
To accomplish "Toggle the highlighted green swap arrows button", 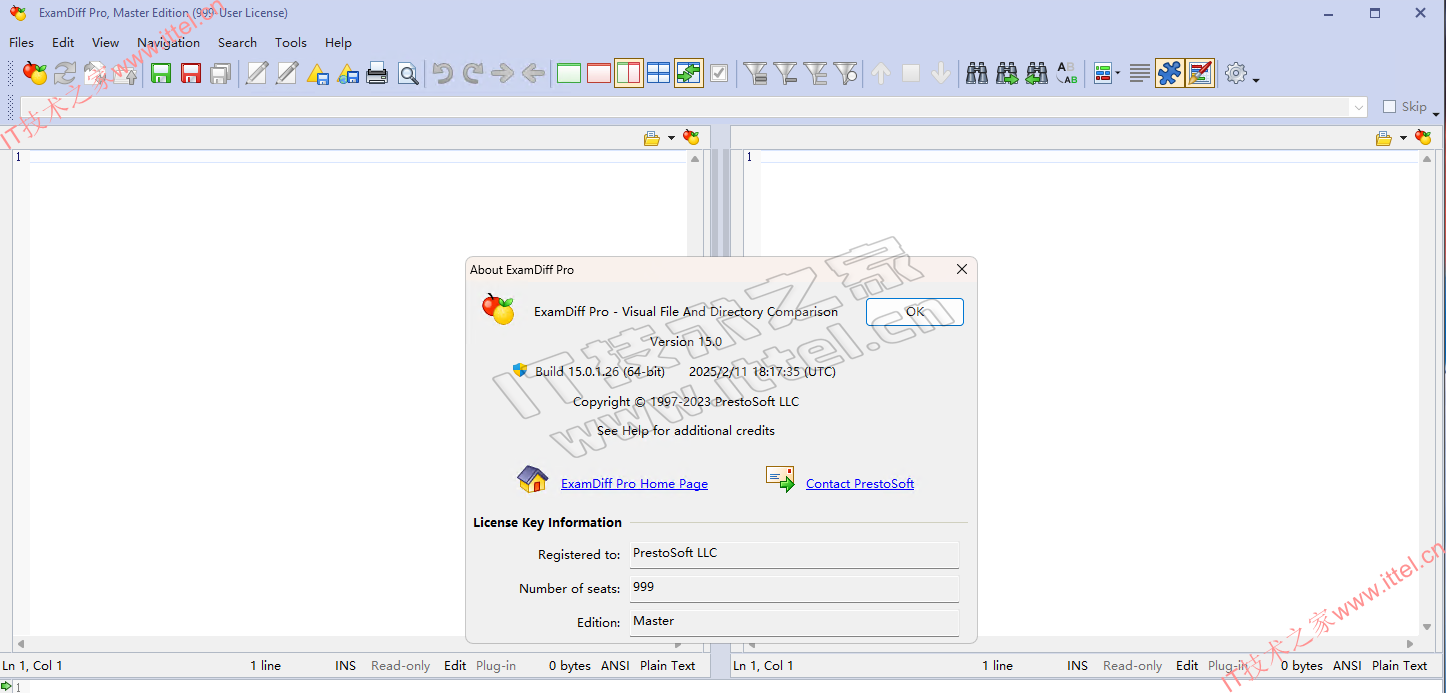I will (x=689, y=73).
